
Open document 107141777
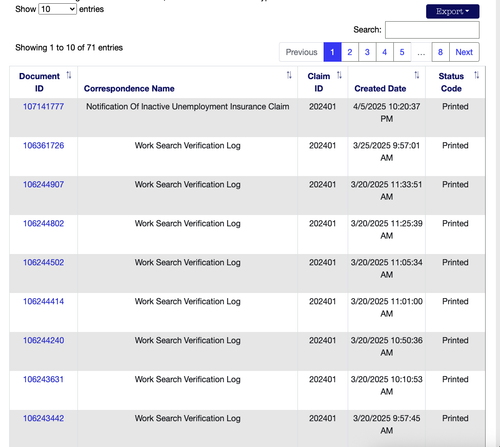click(43, 107)
